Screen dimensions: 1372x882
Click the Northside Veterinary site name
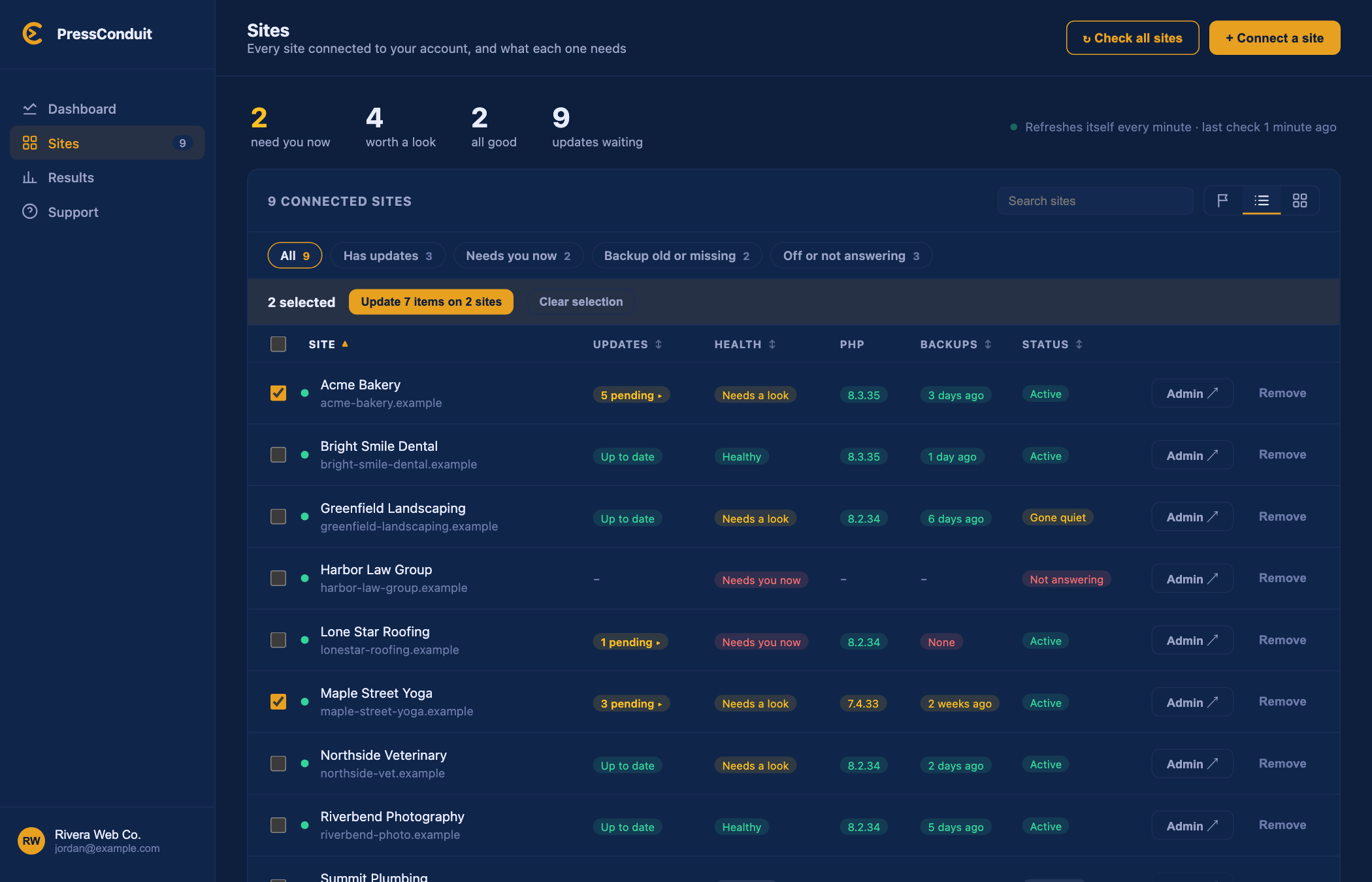pyautogui.click(x=384, y=755)
